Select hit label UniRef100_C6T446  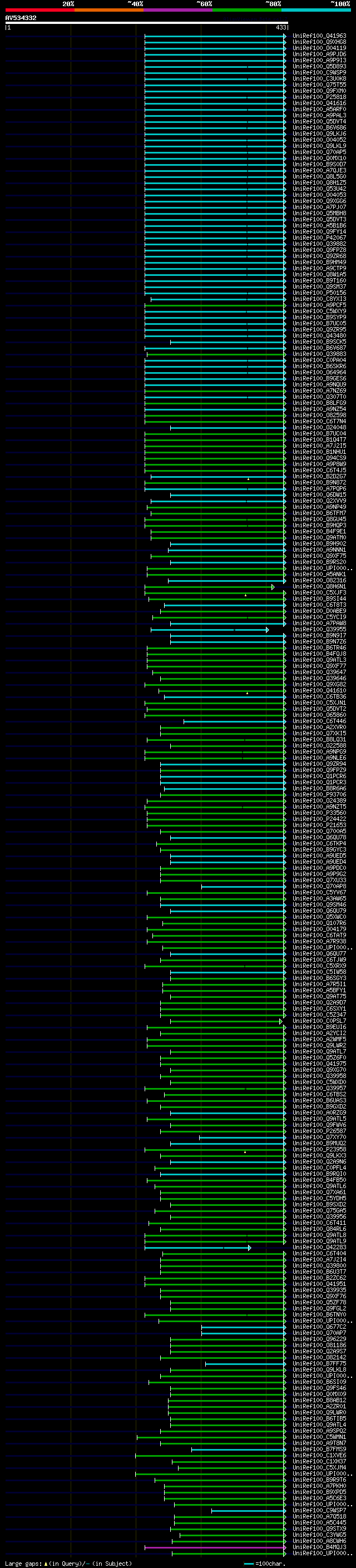tap(319, 721)
